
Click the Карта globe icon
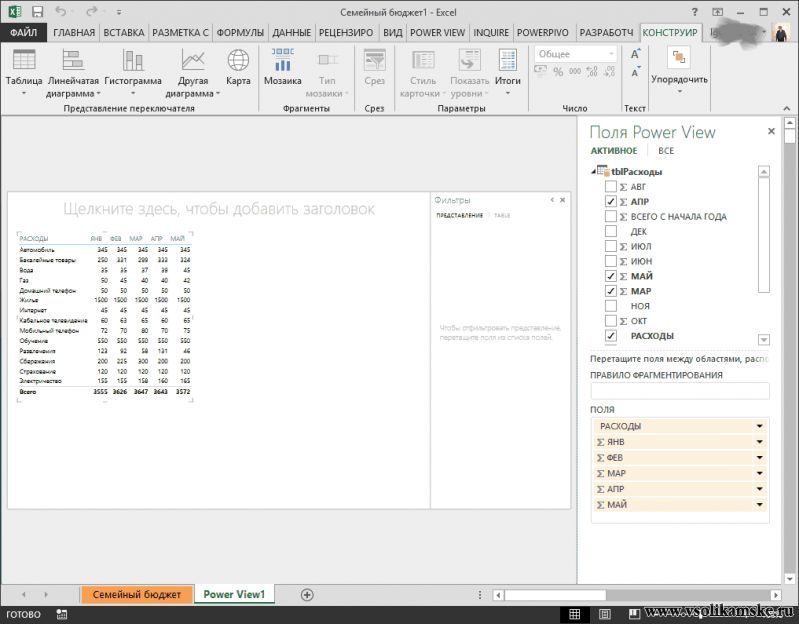[238, 61]
